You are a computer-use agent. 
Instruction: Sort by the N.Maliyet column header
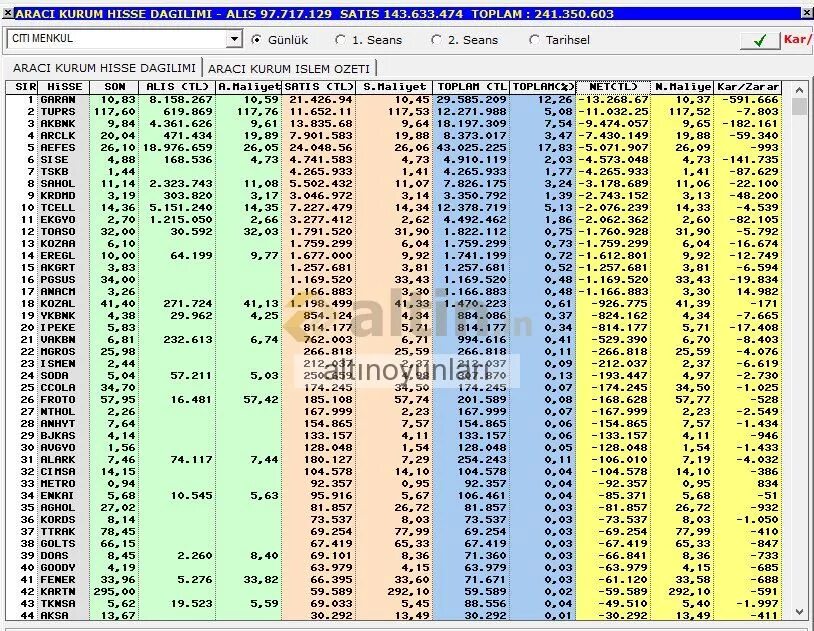[x=682, y=87]
